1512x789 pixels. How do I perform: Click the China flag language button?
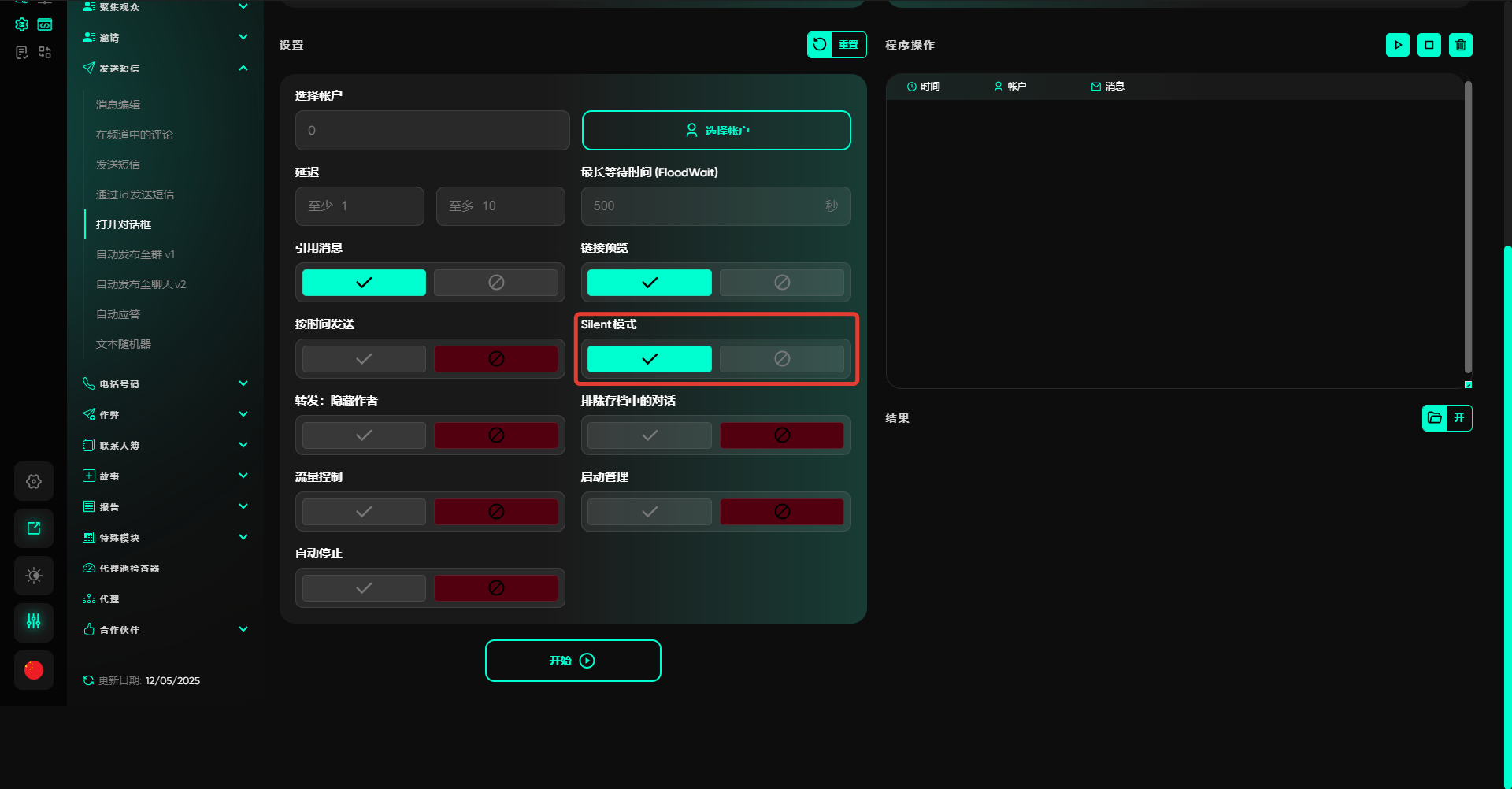coord(34,670)
